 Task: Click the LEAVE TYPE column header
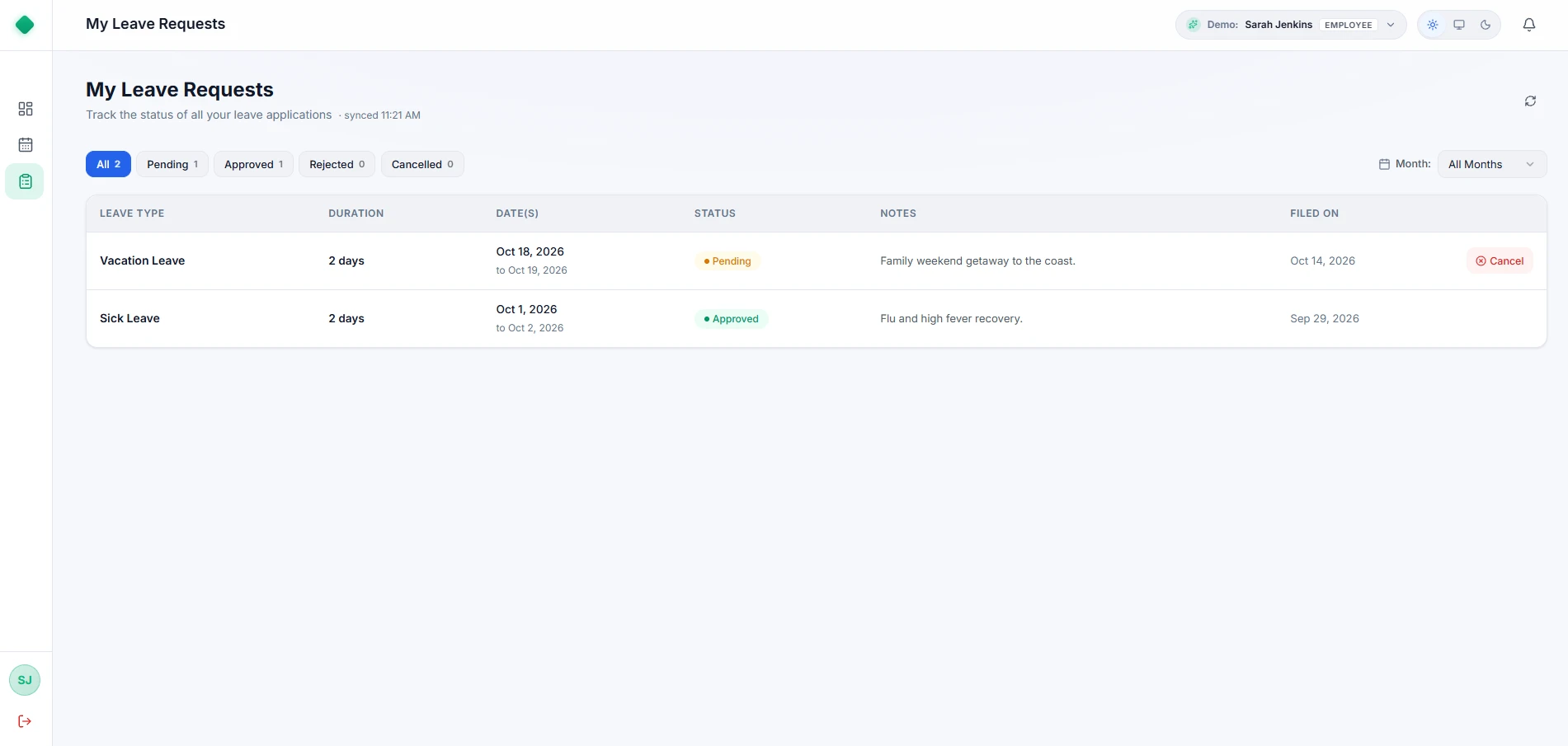(x=132, y=213)
